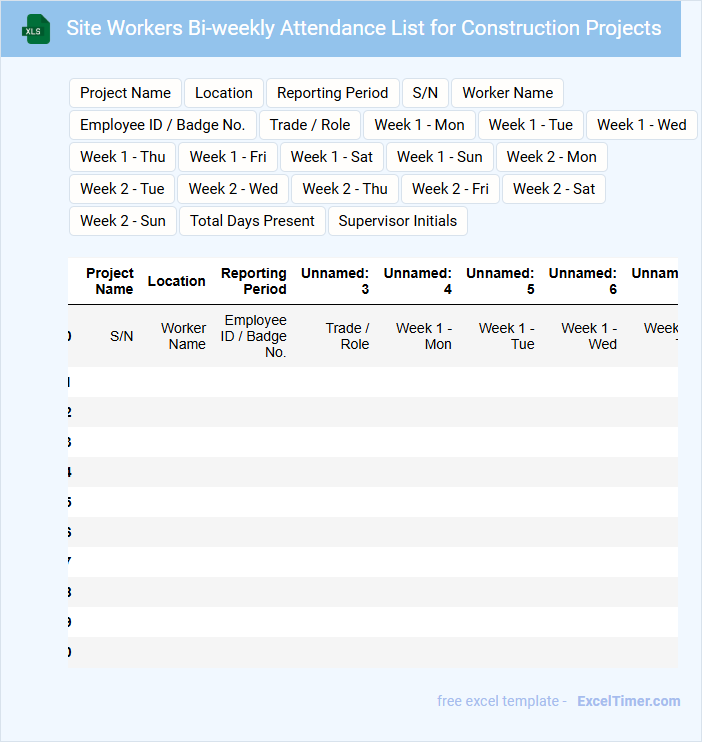Click the Week 1 - Mon table cell

pyautogui.click(x=424, y=336)
